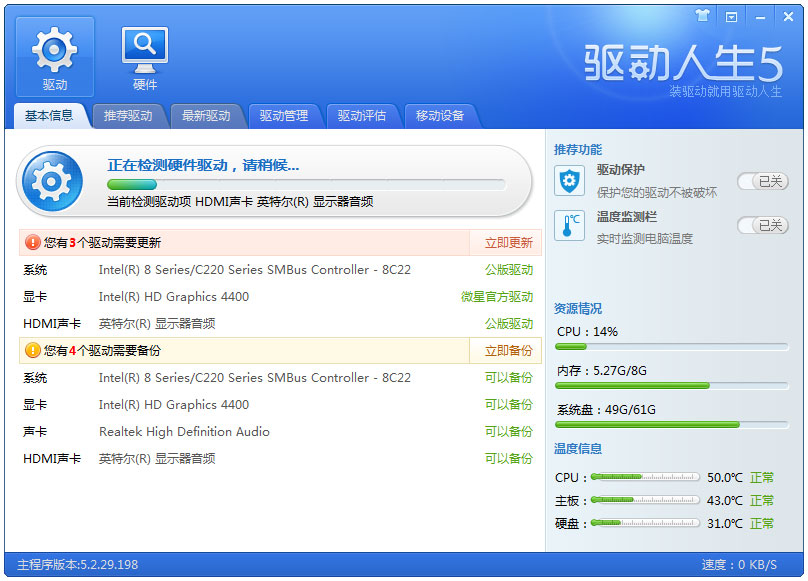Image resolution: width=808 pixels, height=581 pixels.
Task: Open the 硬件 monitor icon section
Action: coord(145,57)
